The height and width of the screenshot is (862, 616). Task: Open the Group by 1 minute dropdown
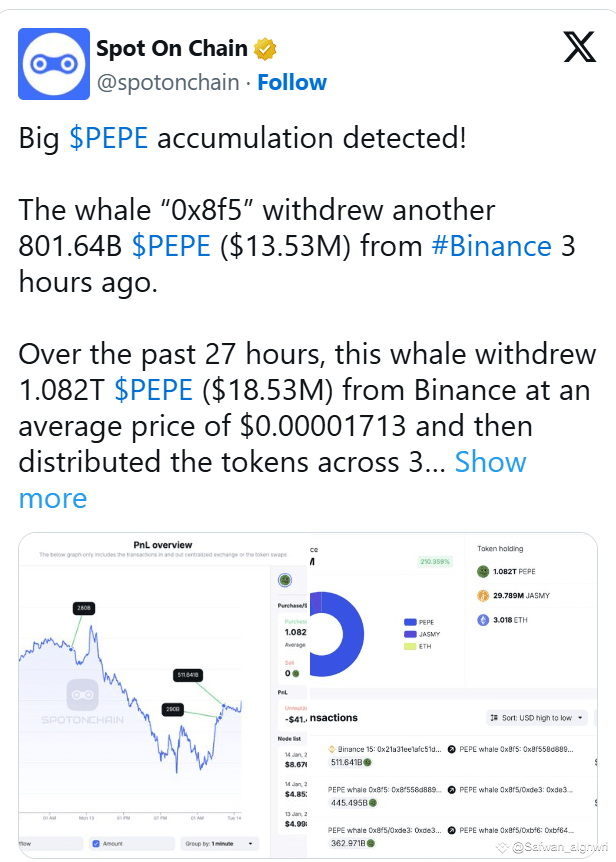pos(219,843)
